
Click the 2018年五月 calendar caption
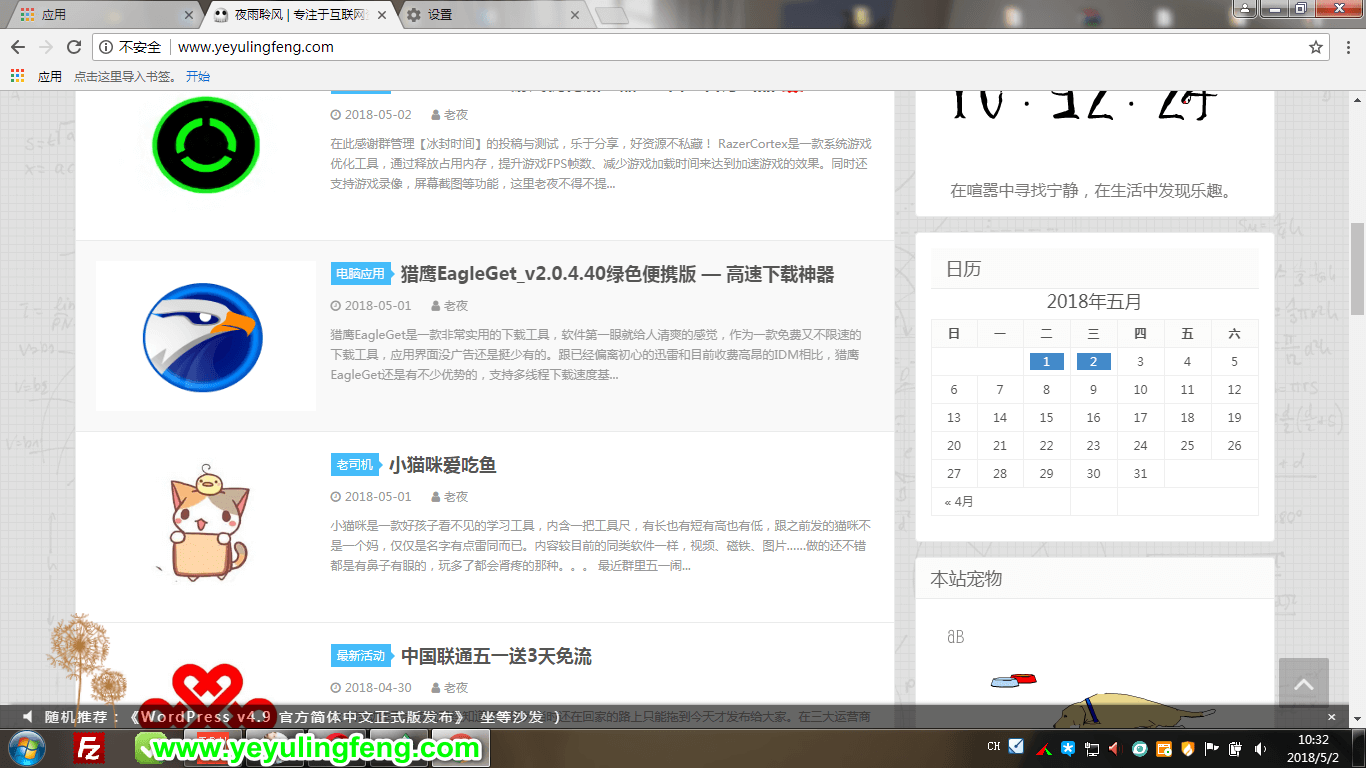[1094, 302]
